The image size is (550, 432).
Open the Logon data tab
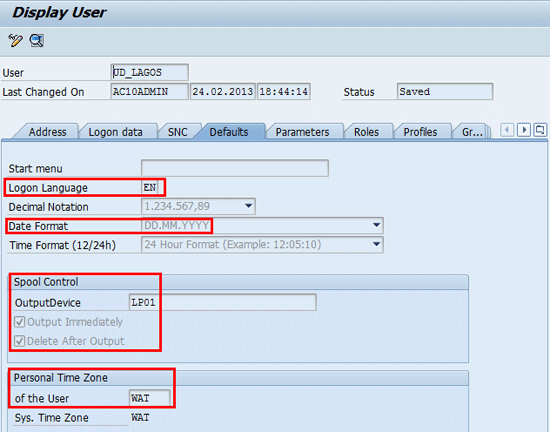(115, 132)
